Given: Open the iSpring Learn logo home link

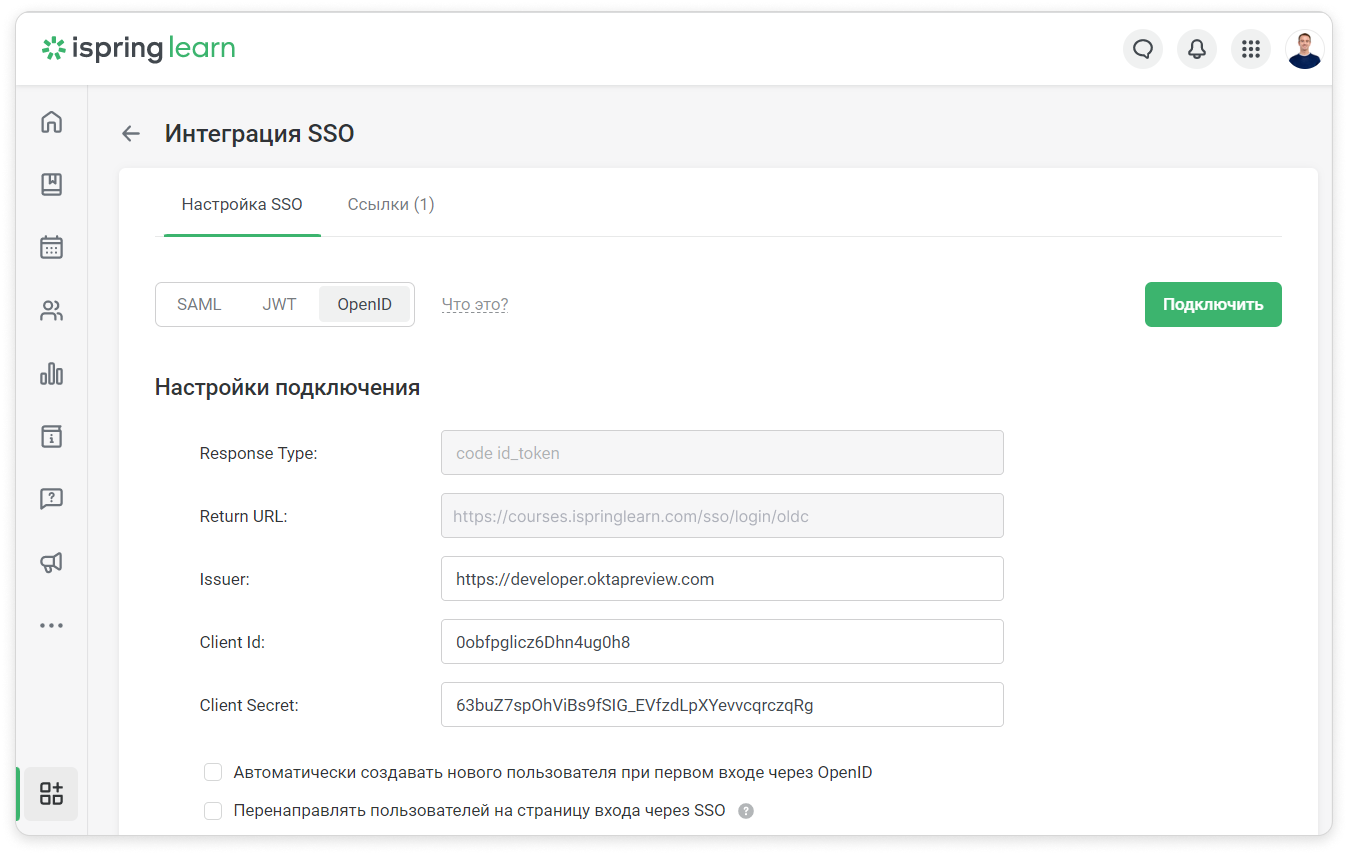Looking at the screenshot, I should [139, 48].
